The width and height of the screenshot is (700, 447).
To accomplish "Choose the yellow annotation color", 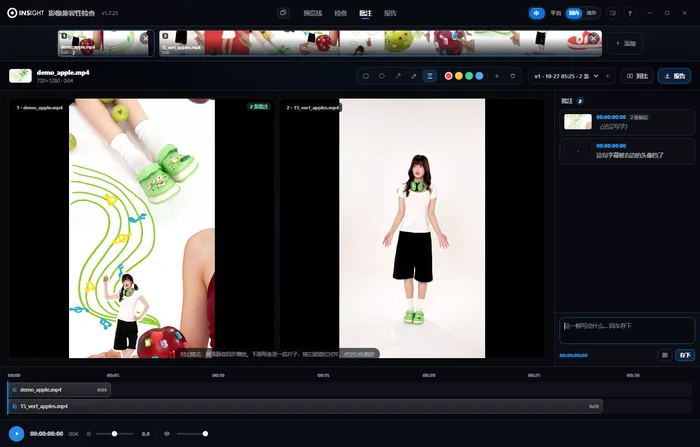I will [459, 76].
